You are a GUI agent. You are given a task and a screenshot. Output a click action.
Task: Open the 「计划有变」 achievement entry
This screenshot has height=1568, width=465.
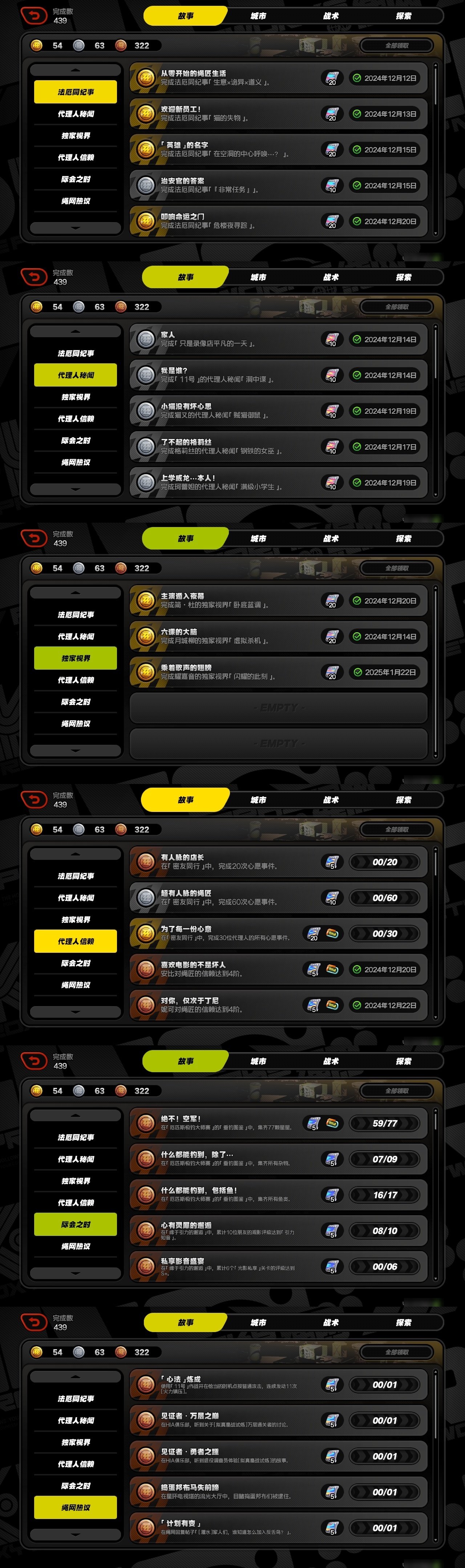pos(279,1527)
